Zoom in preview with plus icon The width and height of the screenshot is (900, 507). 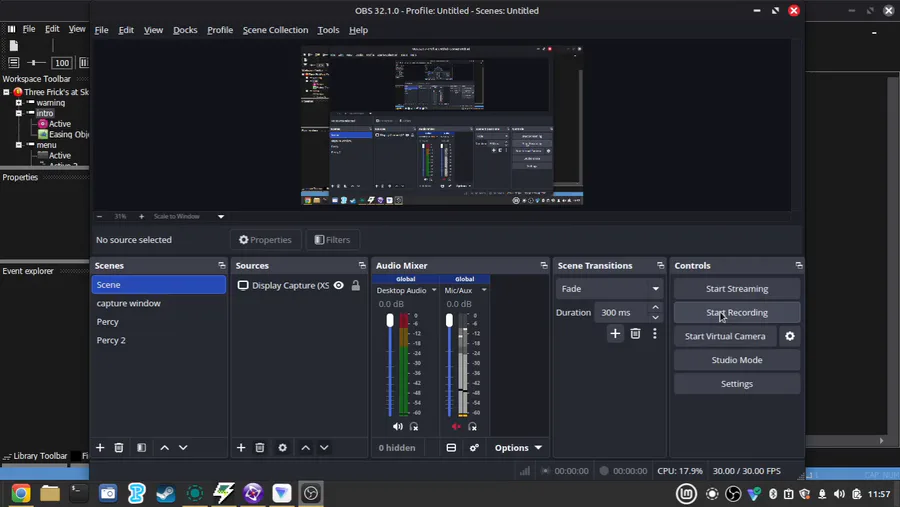click(141, 216)
